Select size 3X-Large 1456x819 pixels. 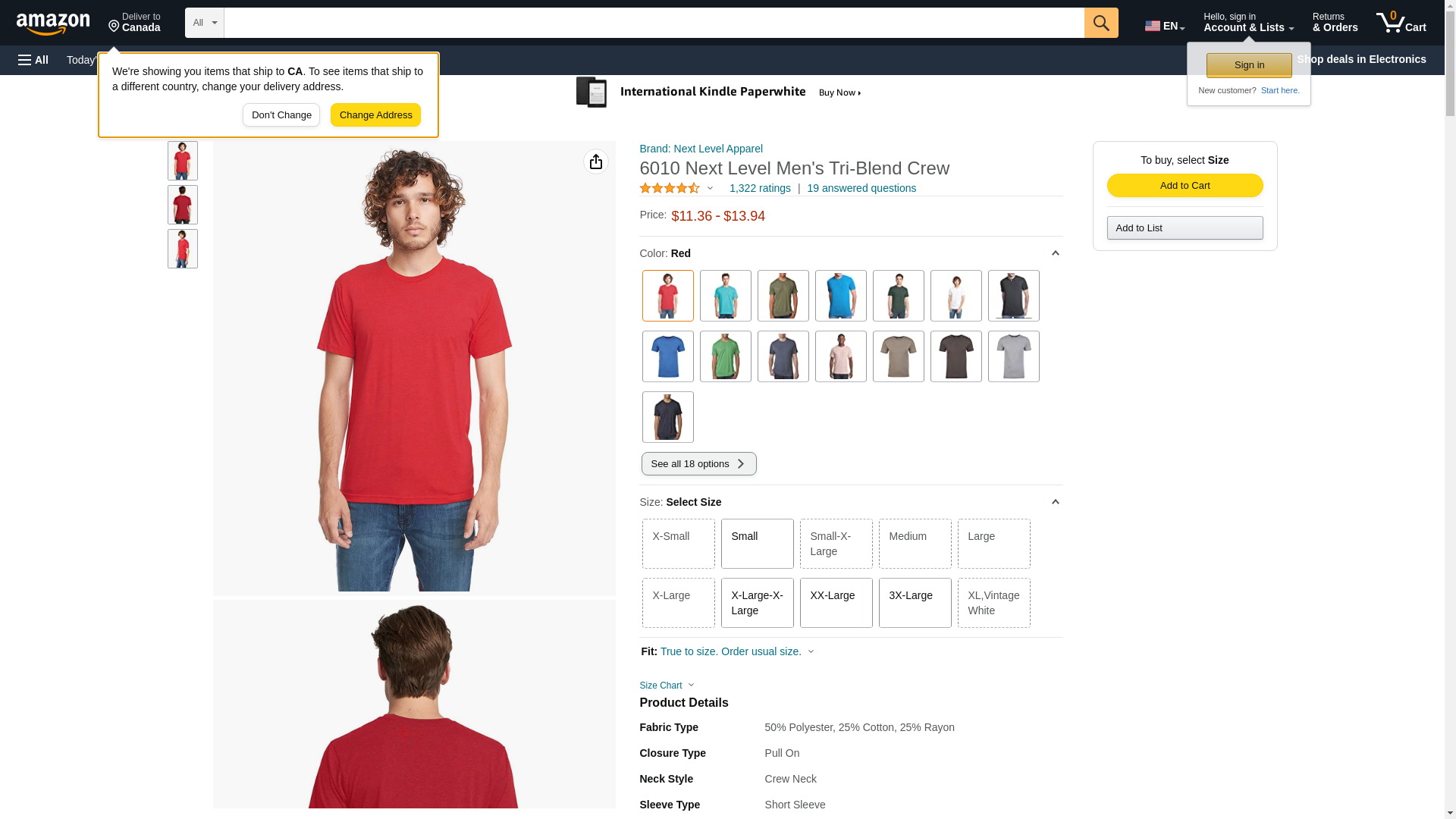click(x=915, y=603)
